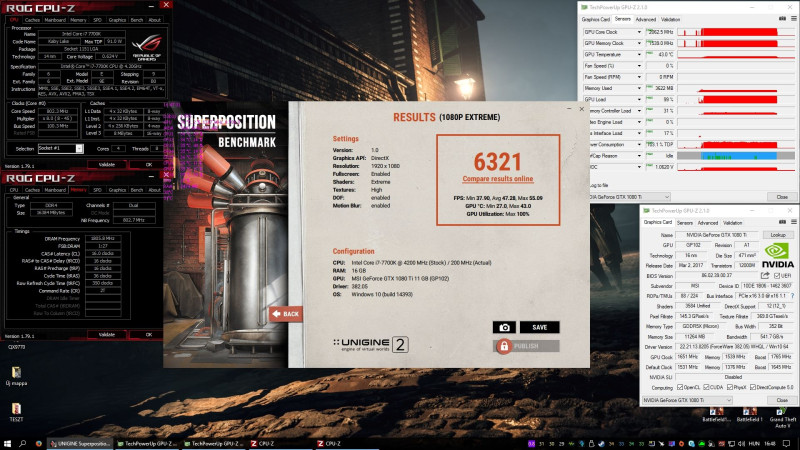Click Close button in GPU-Z Sensors window
The width and height of the screenshot is (800, 450).
[x=782, y=197]
